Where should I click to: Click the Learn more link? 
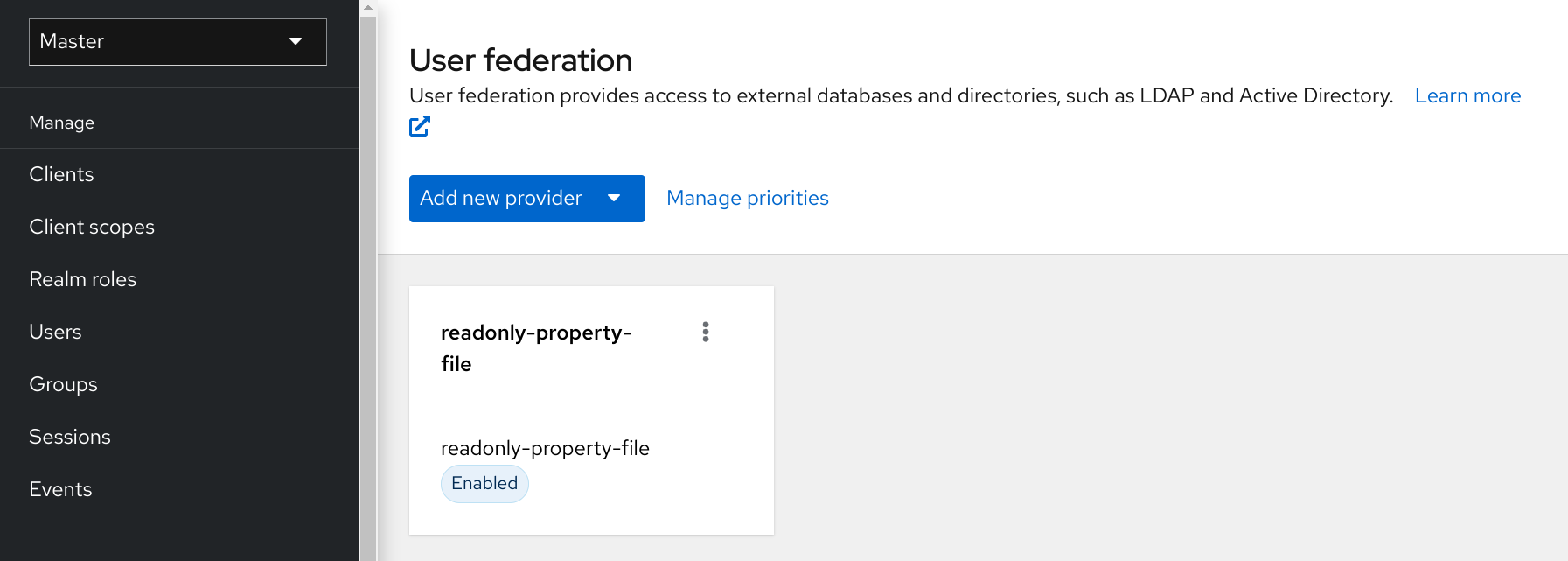[x=1467, y=95]
